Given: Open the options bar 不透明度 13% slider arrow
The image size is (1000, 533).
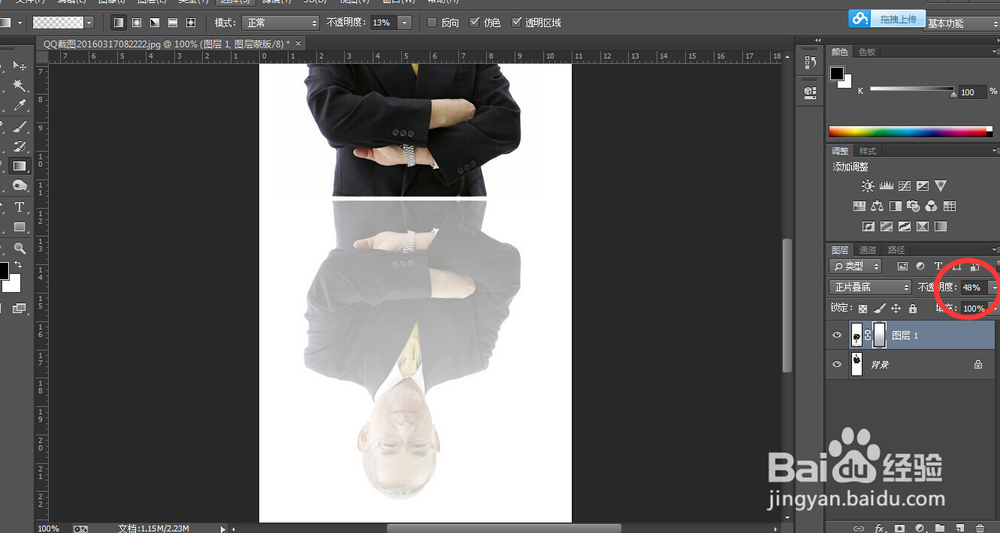Looking at the screenshot, I should [405, 23].
